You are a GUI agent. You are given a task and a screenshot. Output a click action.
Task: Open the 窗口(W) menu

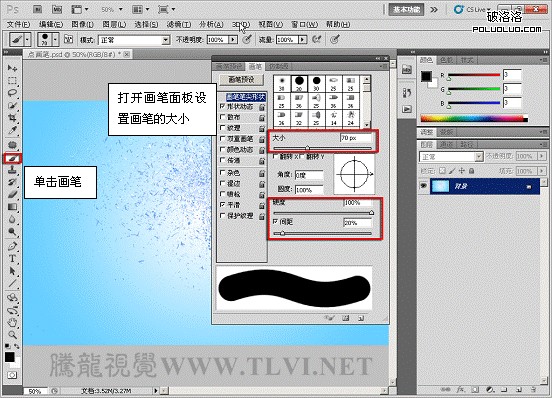coord(305,24)
